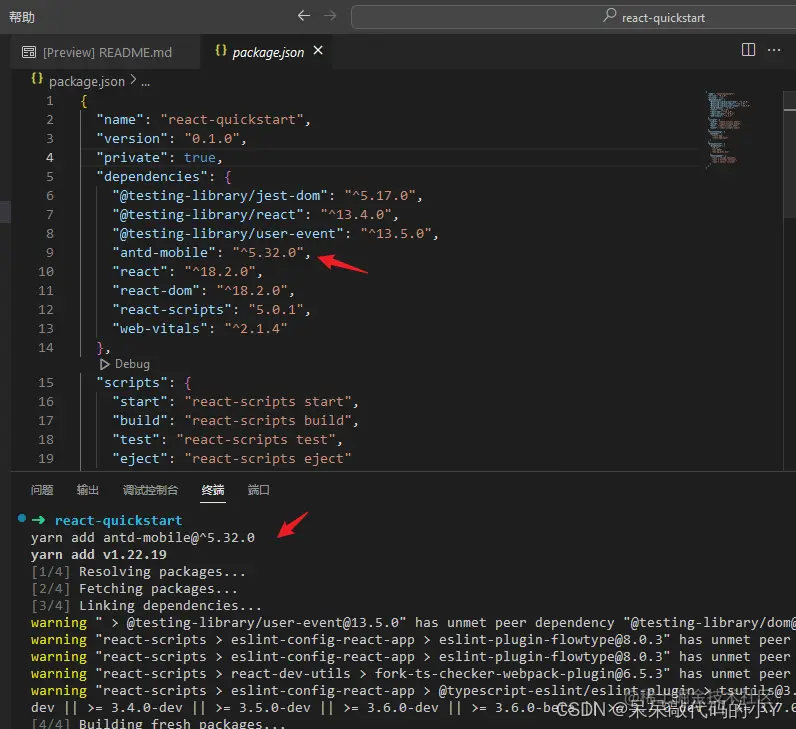
Task: Click the terminal prompt react-quickstart folder name
Action: click(x=118, y=520)
